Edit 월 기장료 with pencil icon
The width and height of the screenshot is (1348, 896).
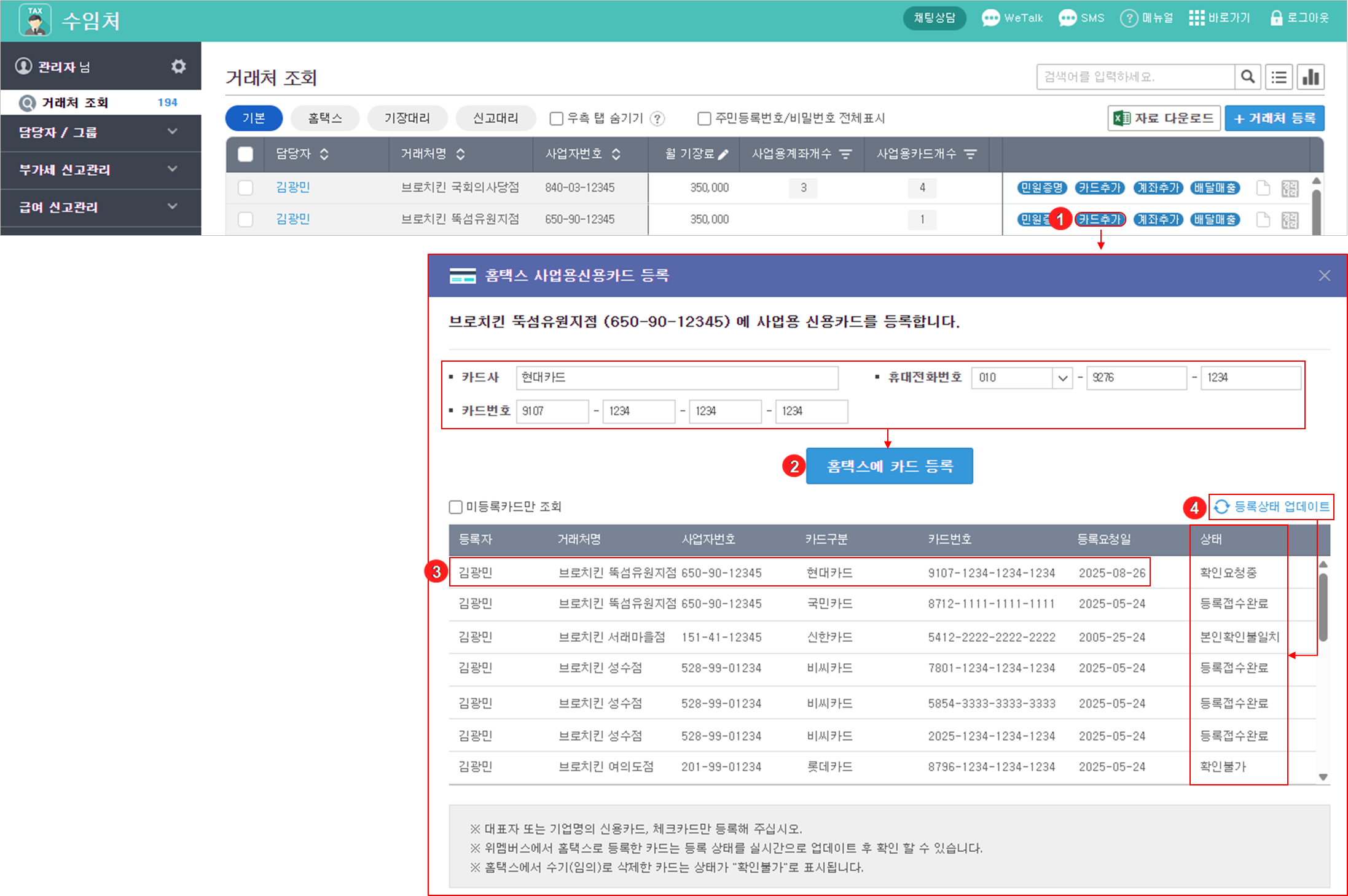coord(723,154)
